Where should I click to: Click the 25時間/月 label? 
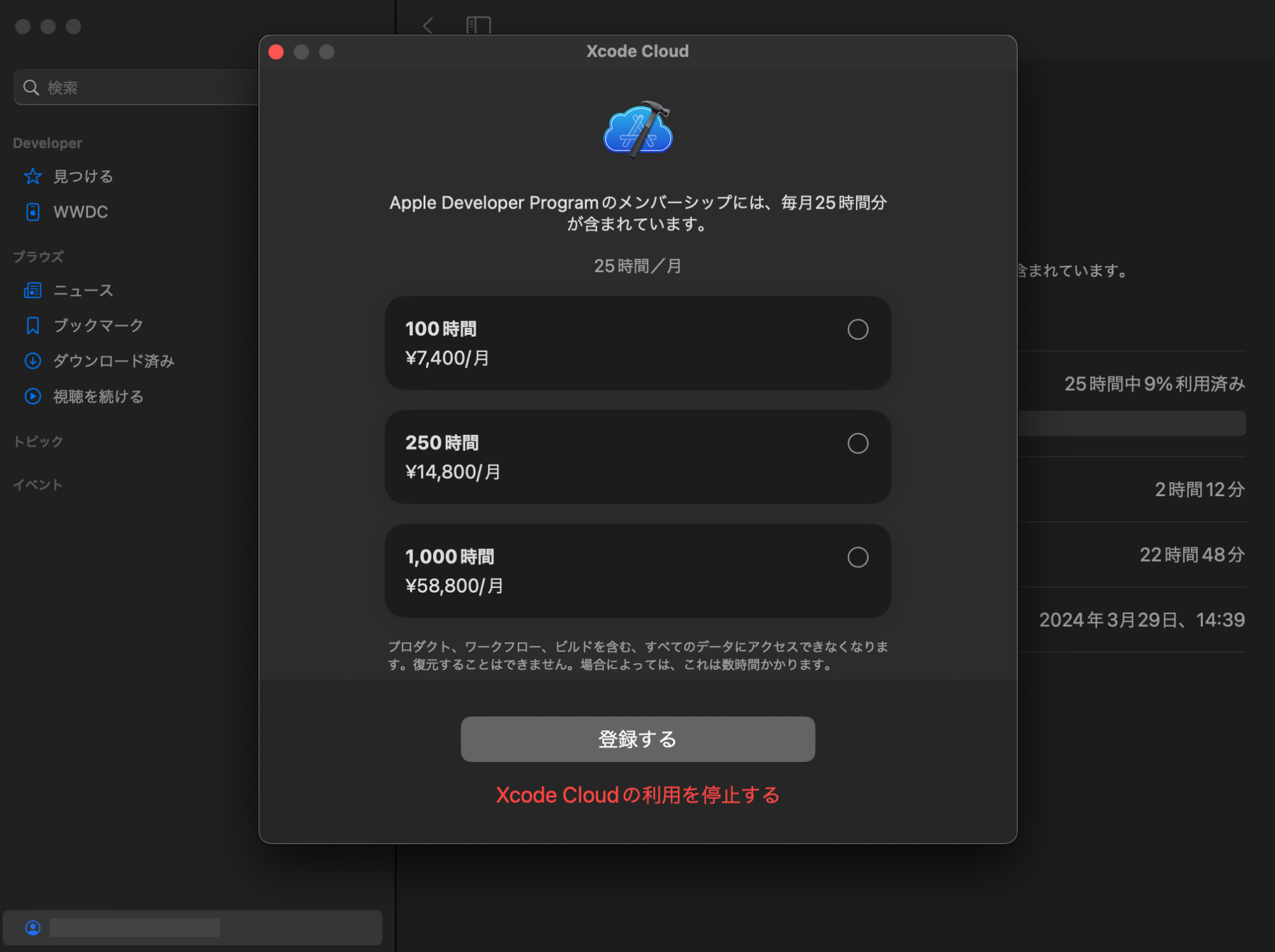coord(637,266)
